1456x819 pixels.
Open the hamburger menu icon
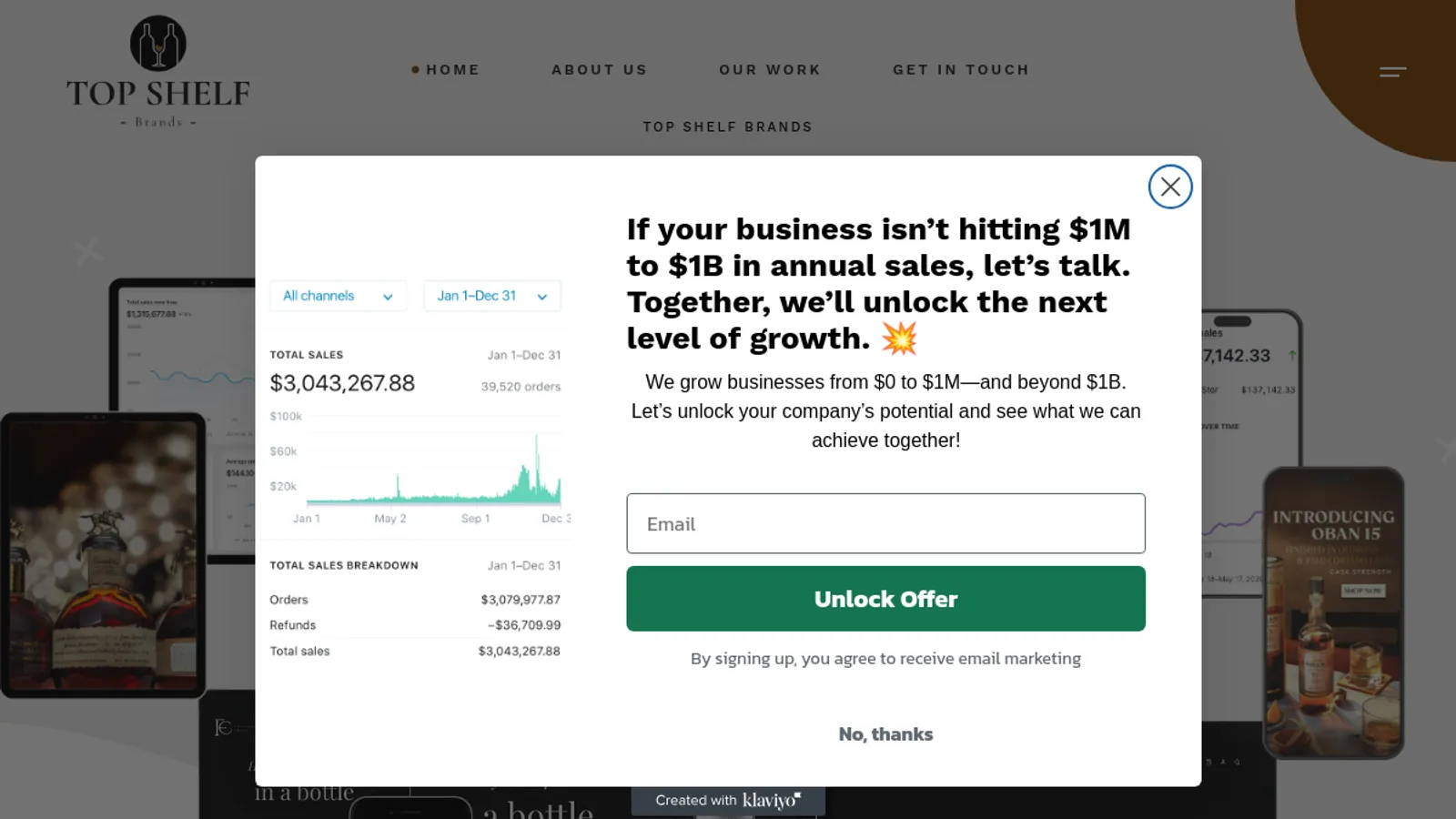point(1392,72)
